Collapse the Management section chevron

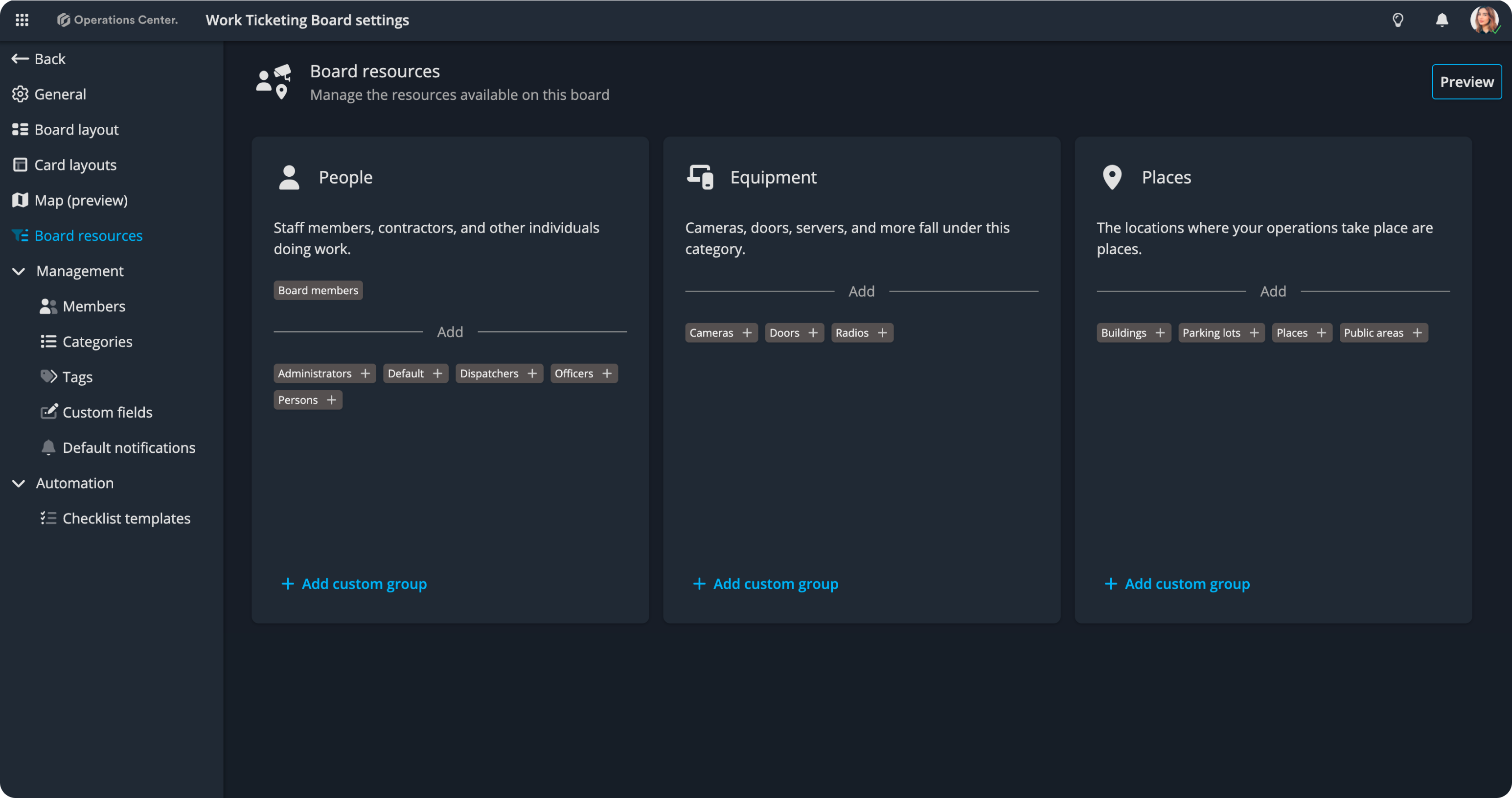[x=19, y=271]
